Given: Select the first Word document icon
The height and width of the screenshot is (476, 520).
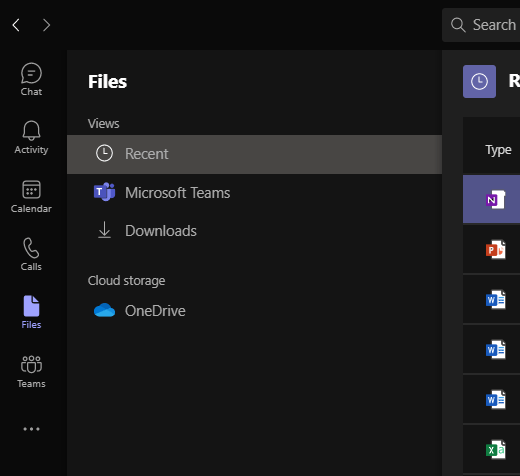Looking at the screenshot, I should coord(495,299).
